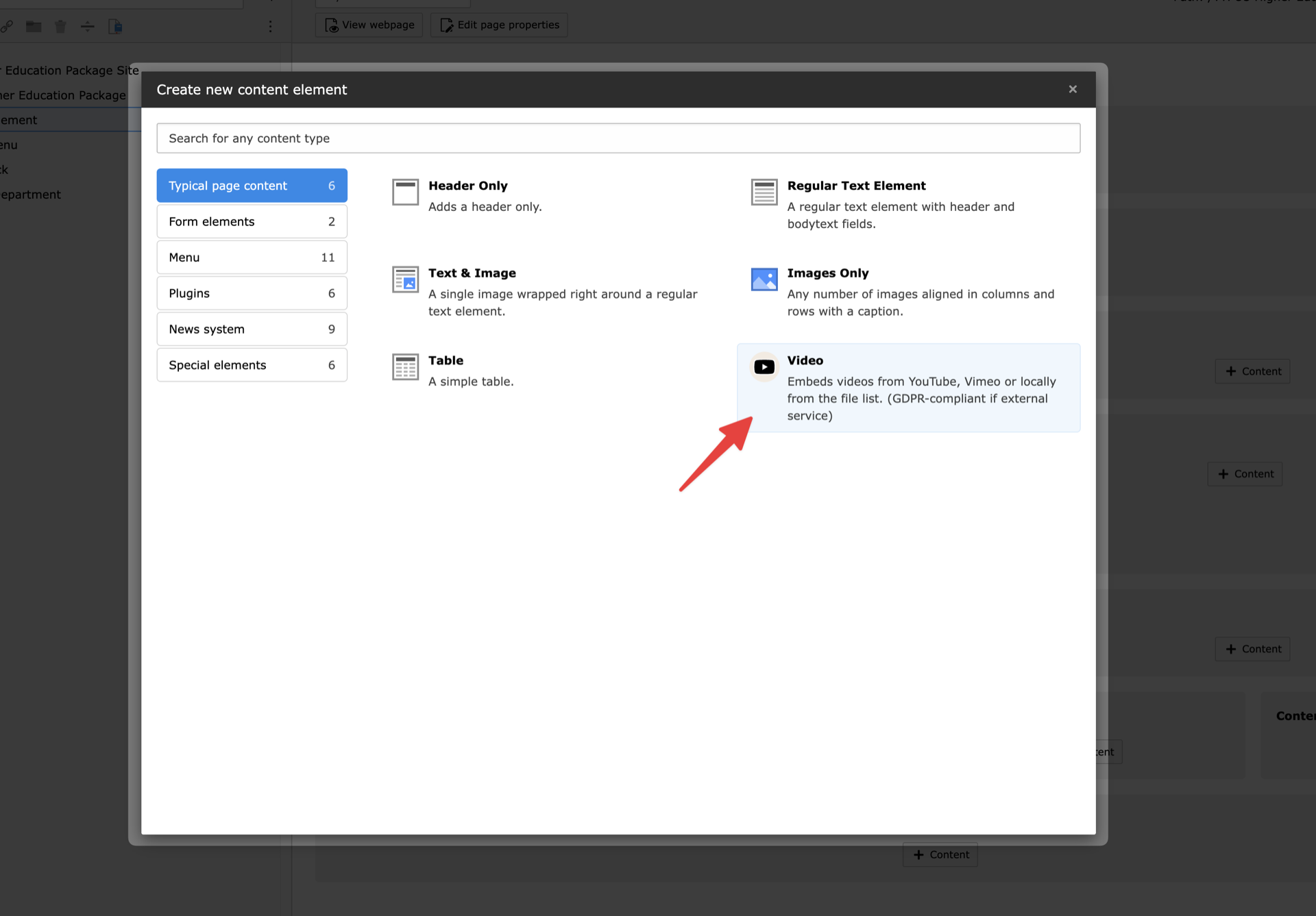Screen dimensions: 1316x916
Task: Click the View webpage button behind dialog
Action: click(x=369, y=25)
